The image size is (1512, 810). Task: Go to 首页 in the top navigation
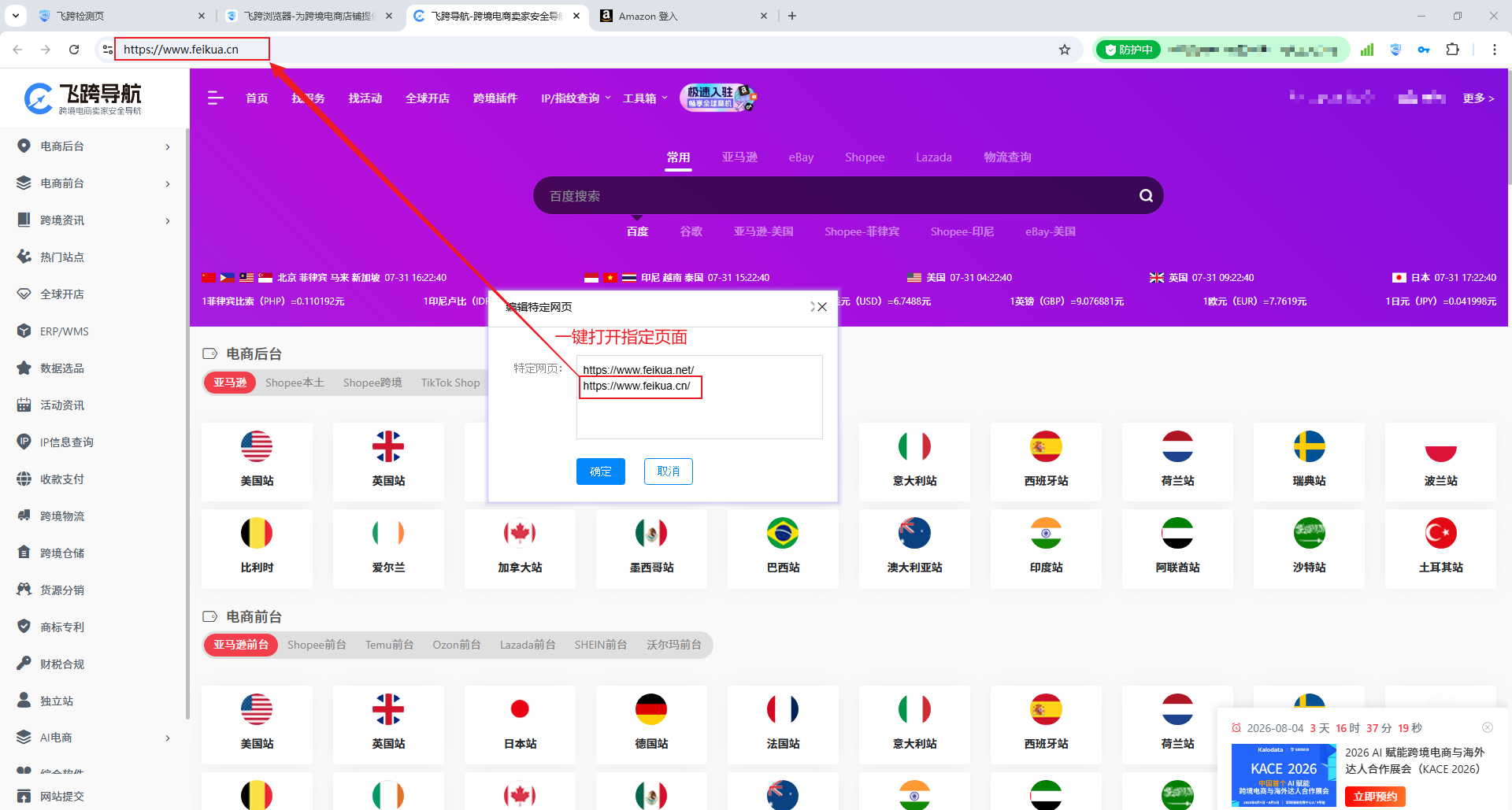[x=257, y=98]
